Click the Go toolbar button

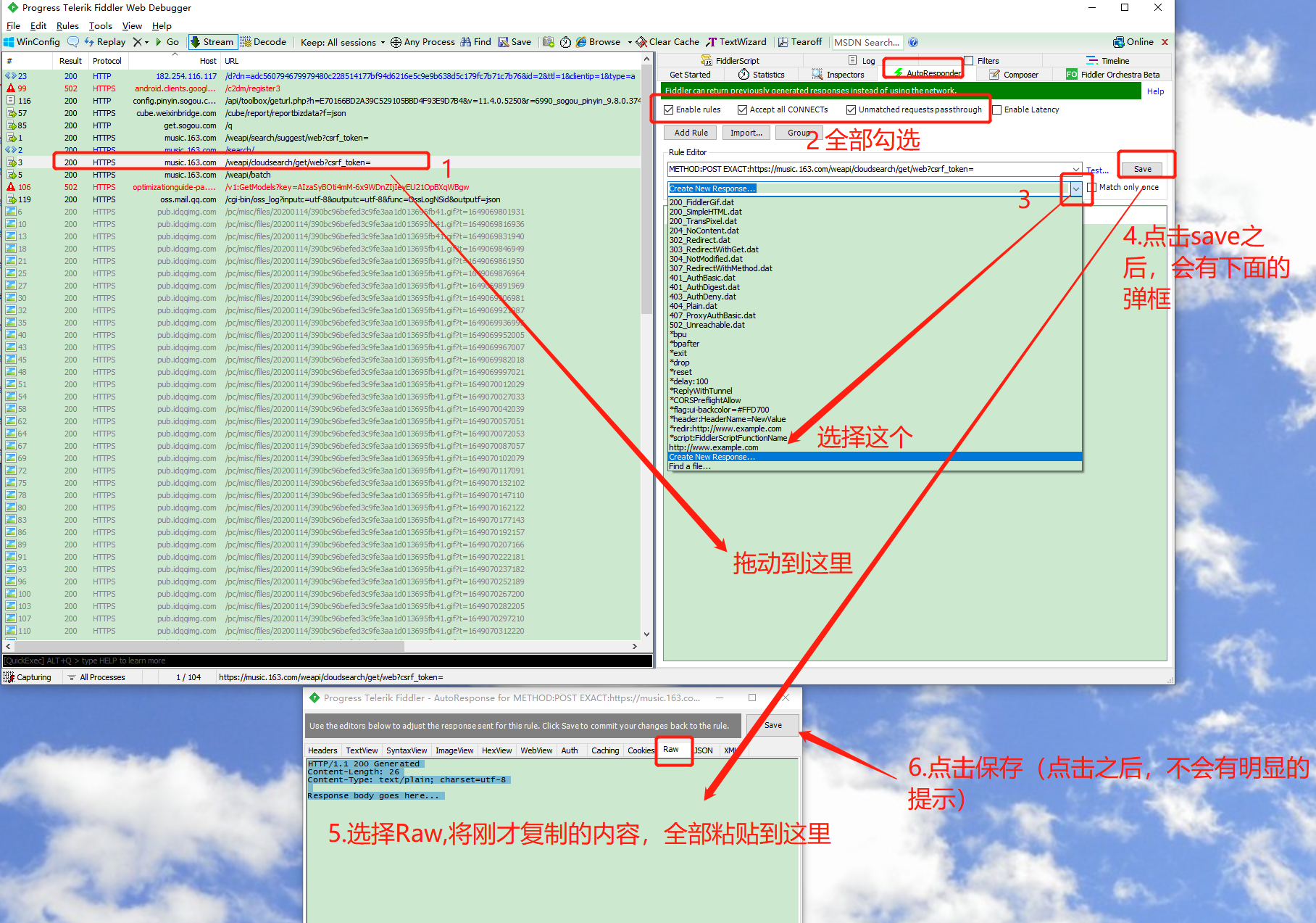tap(167, 42)
